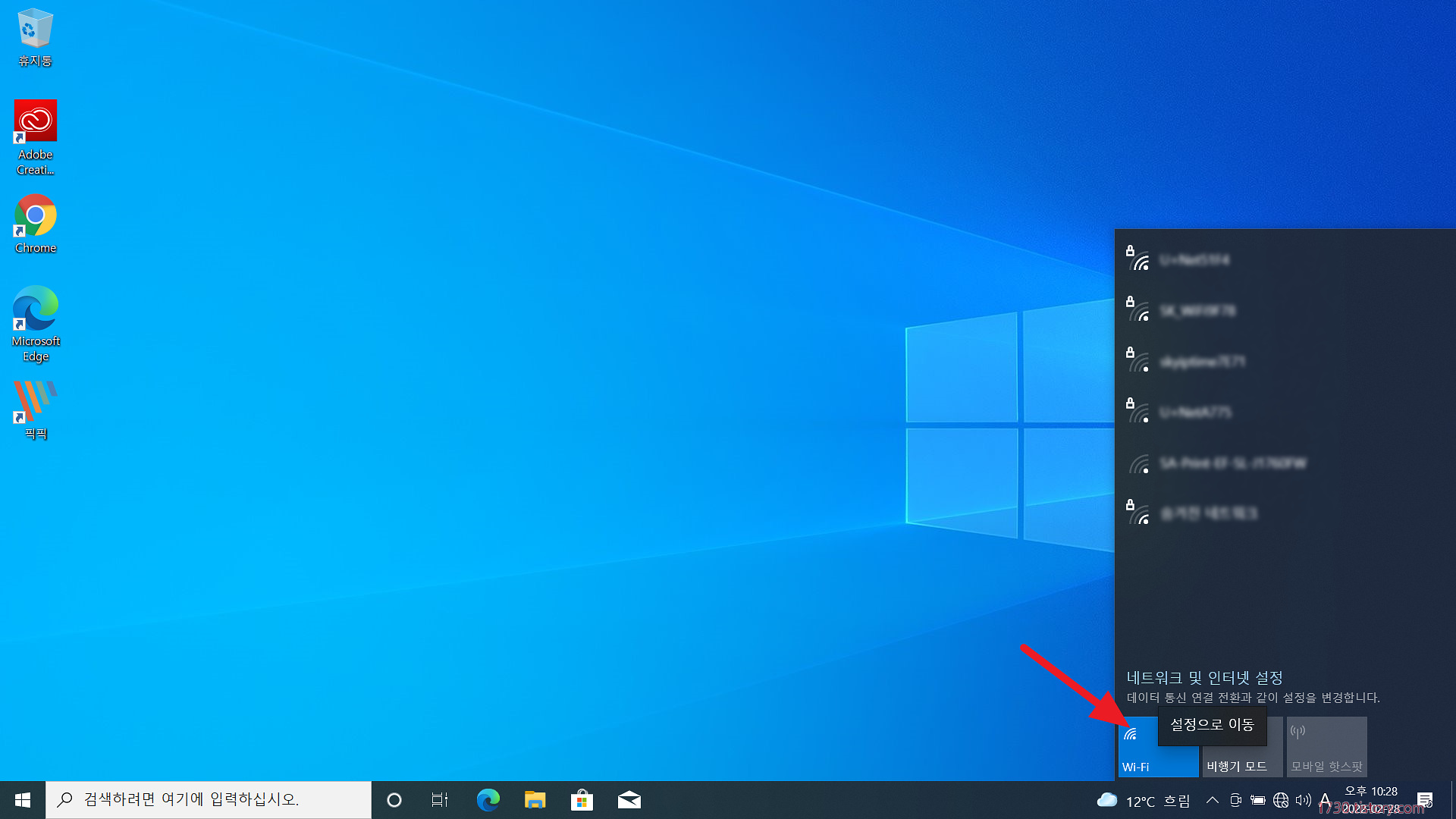Open Microsoft Store from the taskbar

pos(582,800)
